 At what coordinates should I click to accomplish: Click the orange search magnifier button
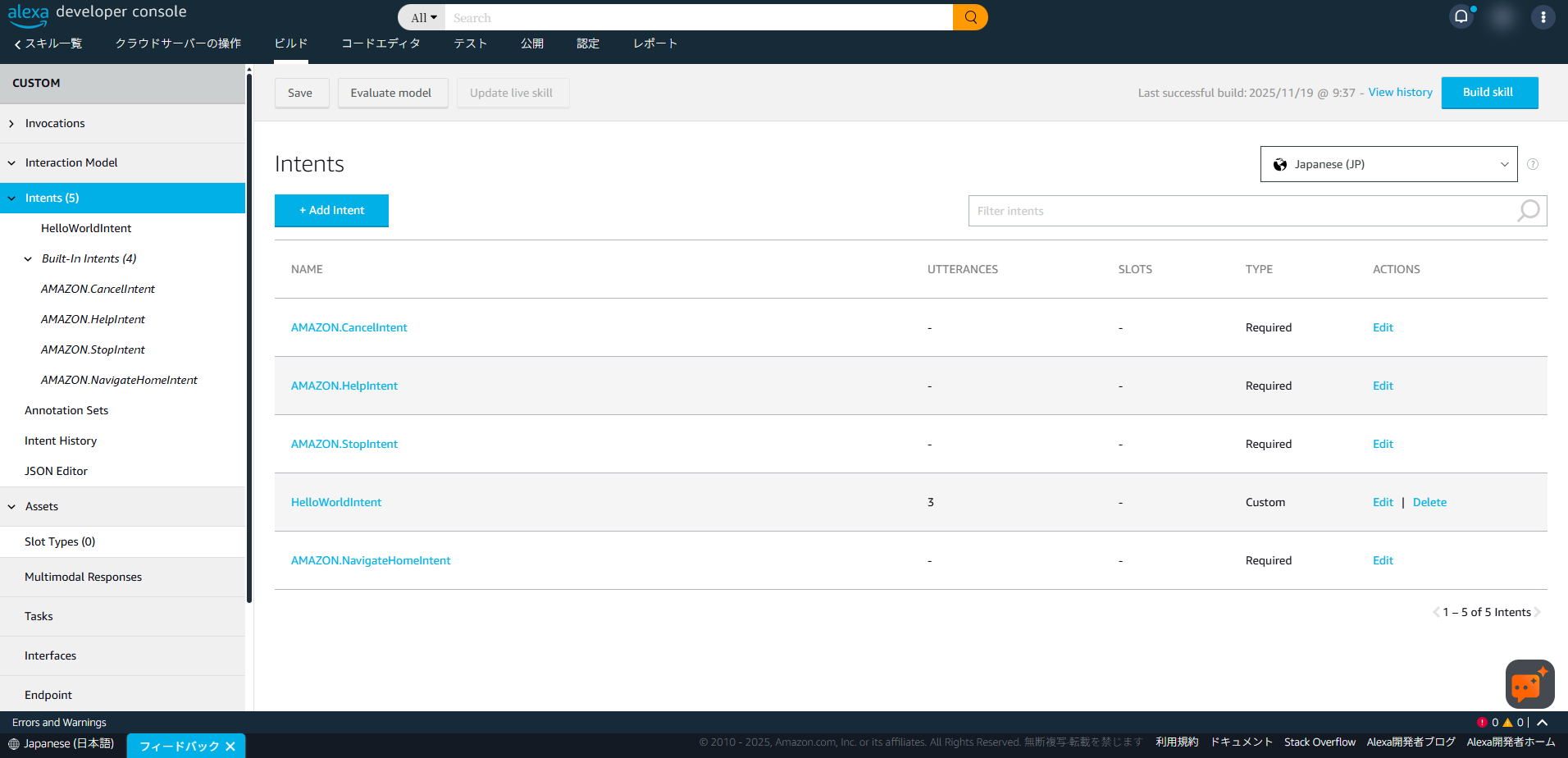coord(970,17)
